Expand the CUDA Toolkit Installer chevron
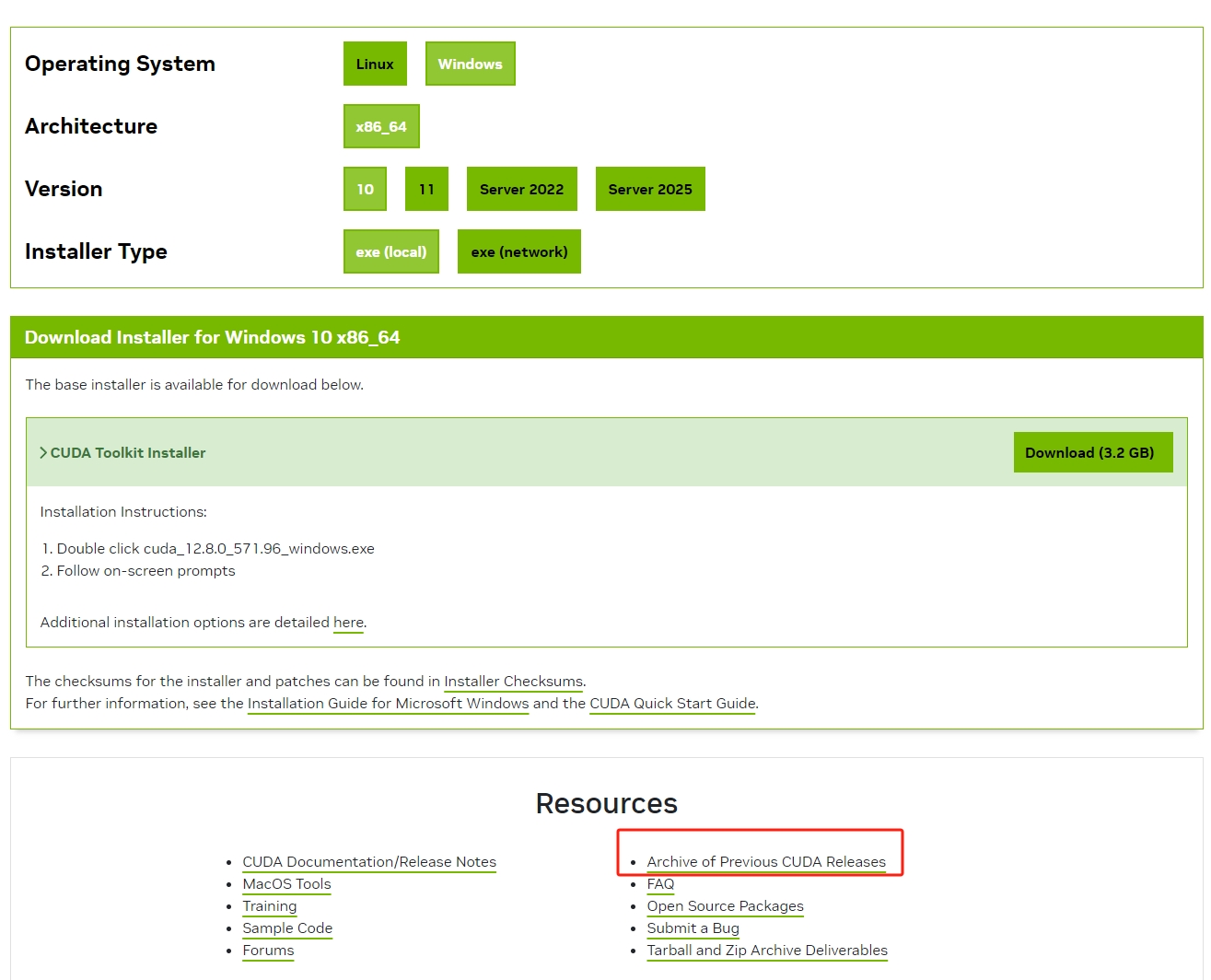The height and width of the screenshot is (980, 1211). tap(43, 452)
